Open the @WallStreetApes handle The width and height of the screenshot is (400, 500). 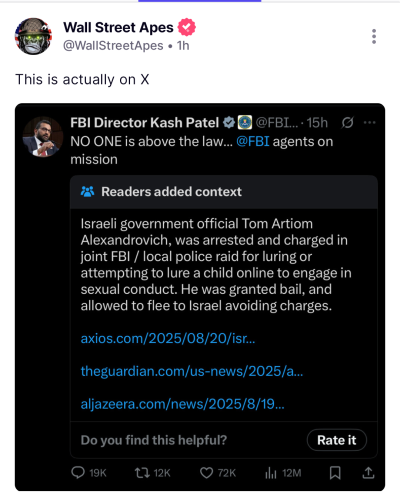click(x=113, y=46)
